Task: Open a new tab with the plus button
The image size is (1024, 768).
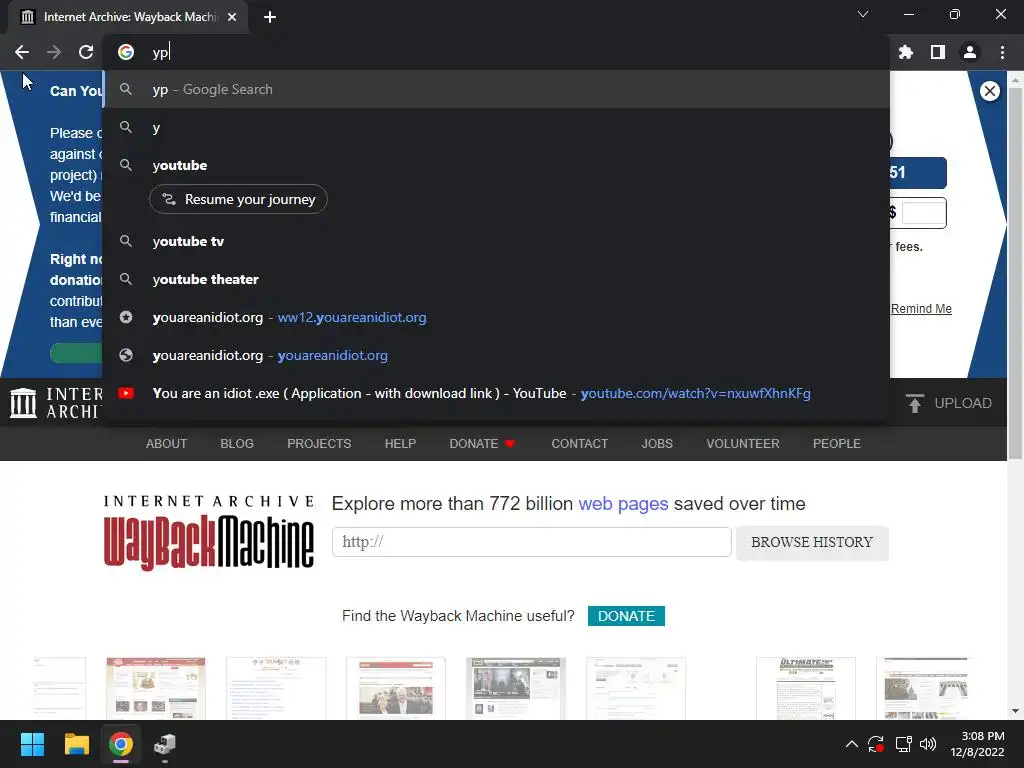Action: 270,17
